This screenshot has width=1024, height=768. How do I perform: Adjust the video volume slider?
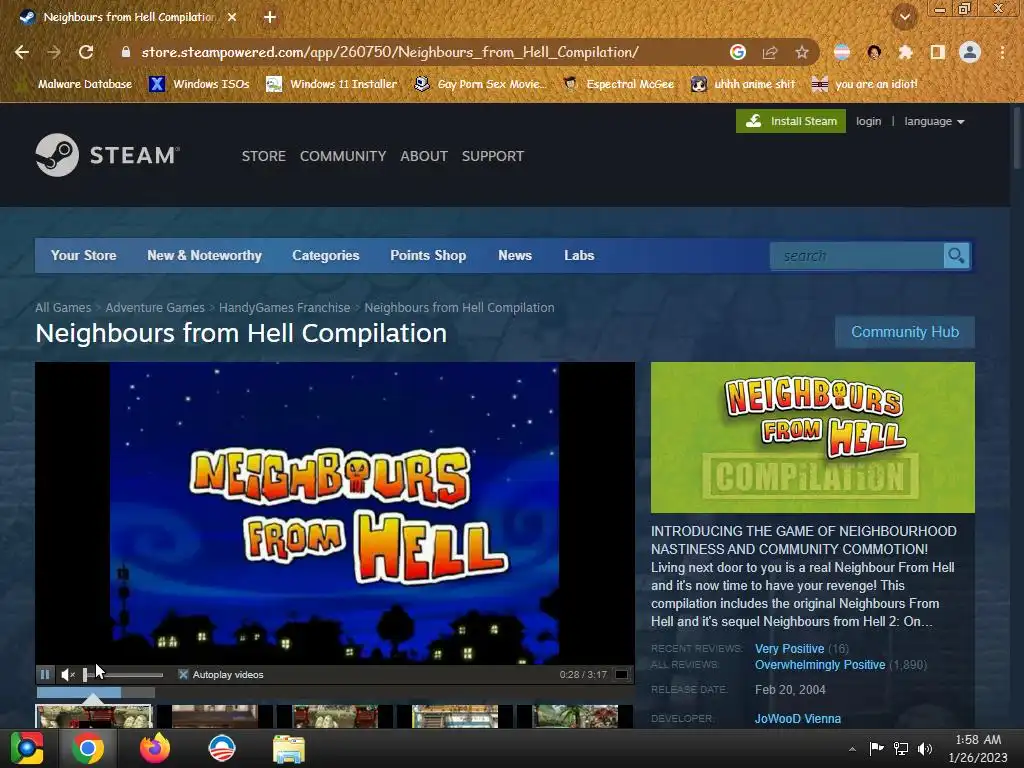click(x=123, y=675)
